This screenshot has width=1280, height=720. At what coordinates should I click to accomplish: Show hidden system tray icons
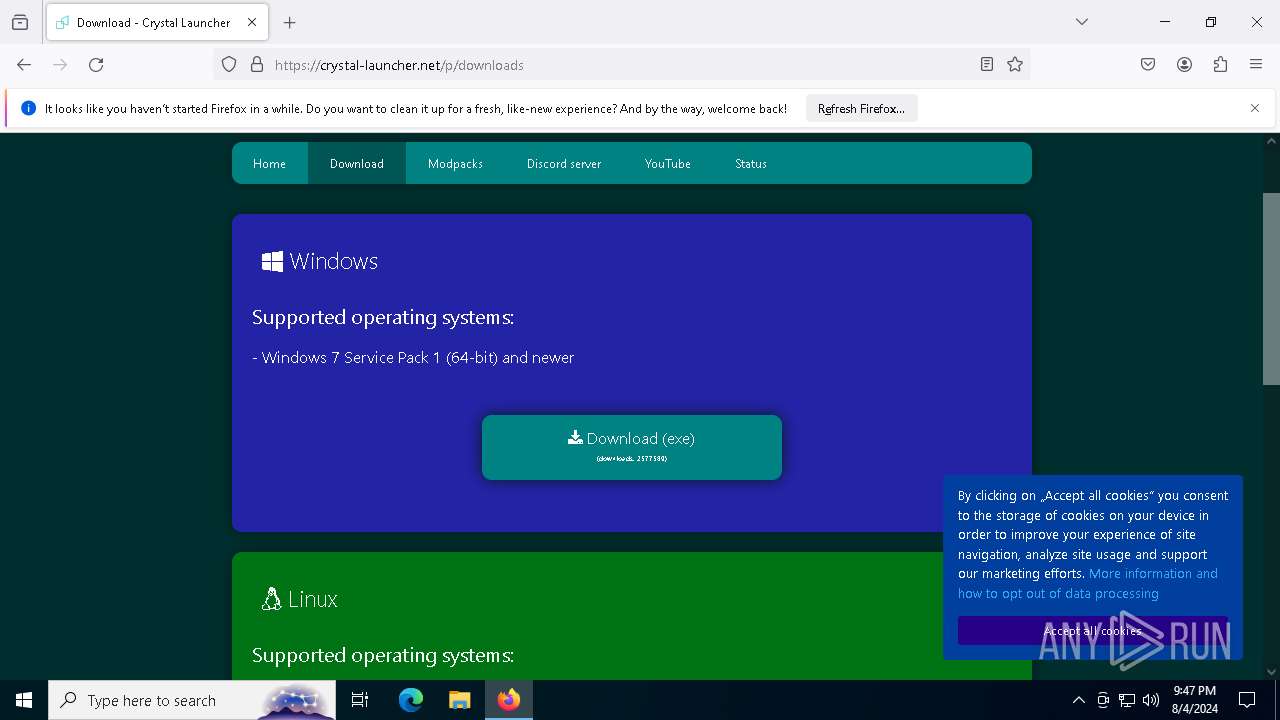pyautogui.click(x=1078, y=700)
